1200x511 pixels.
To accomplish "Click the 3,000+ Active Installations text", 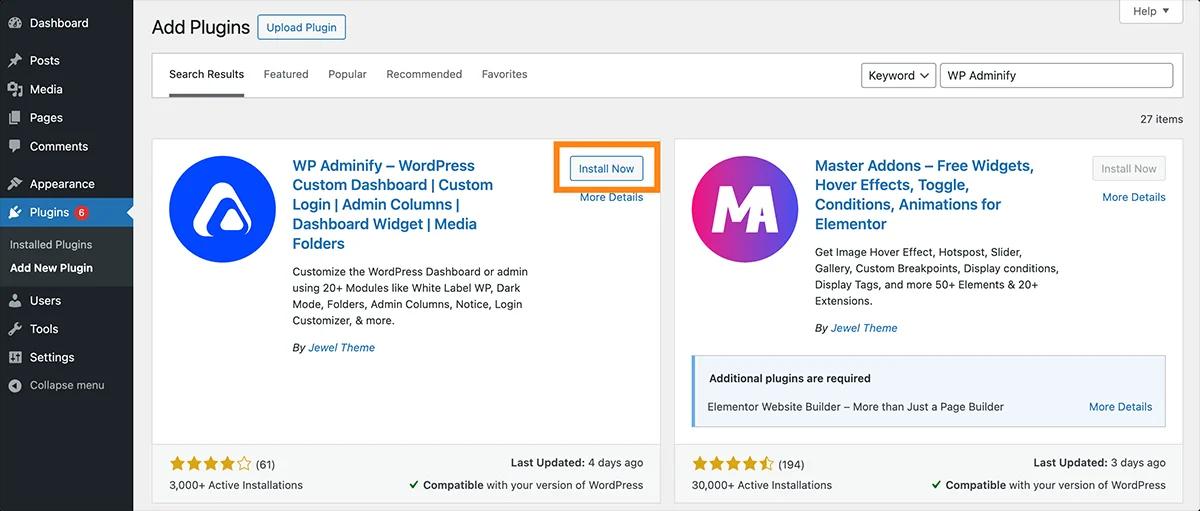I will (x=236, y=485).
